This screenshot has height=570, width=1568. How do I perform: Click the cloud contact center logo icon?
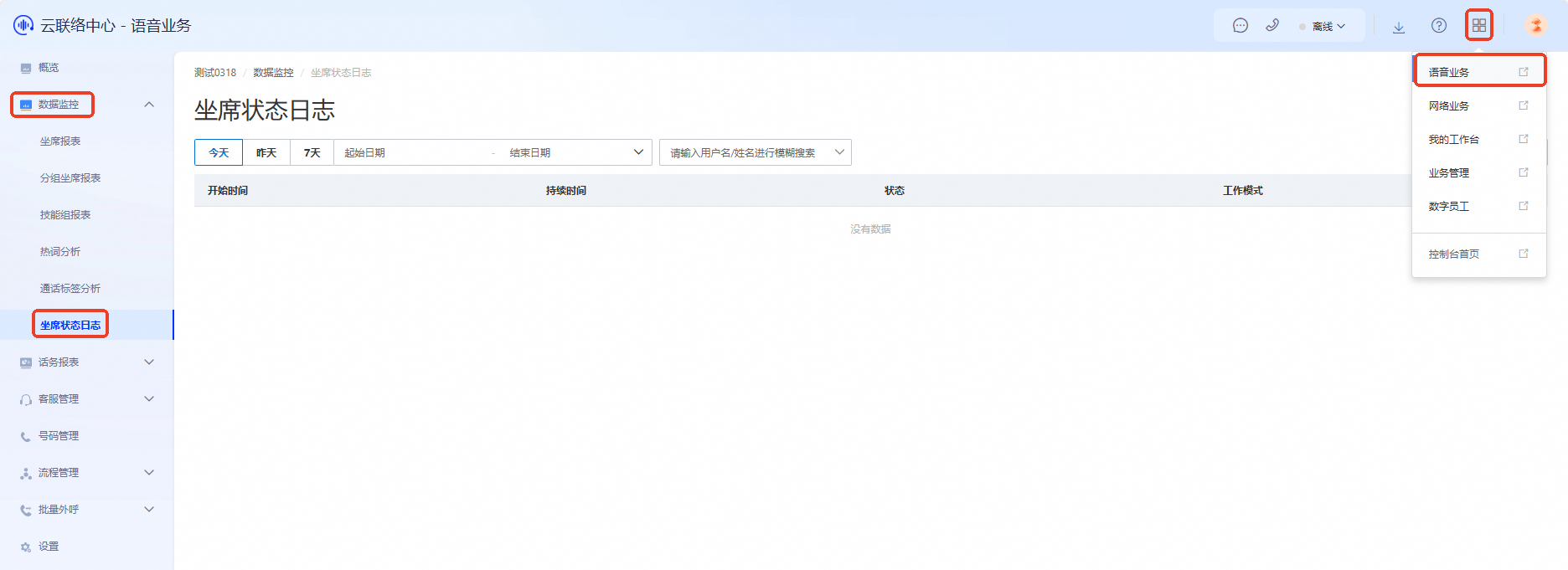(x=23, y=25)
